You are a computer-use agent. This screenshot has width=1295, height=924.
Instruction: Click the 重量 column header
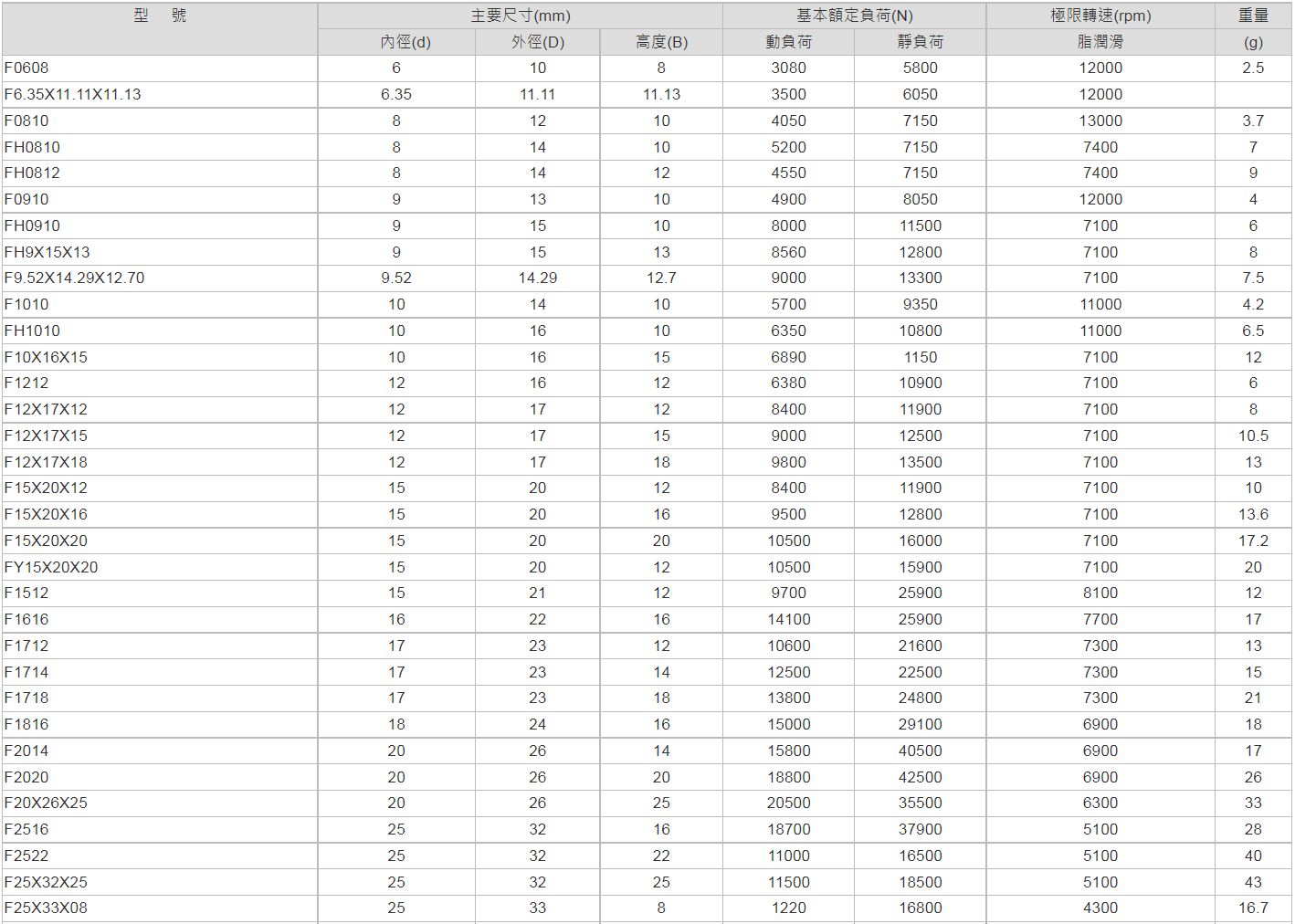1253,16
